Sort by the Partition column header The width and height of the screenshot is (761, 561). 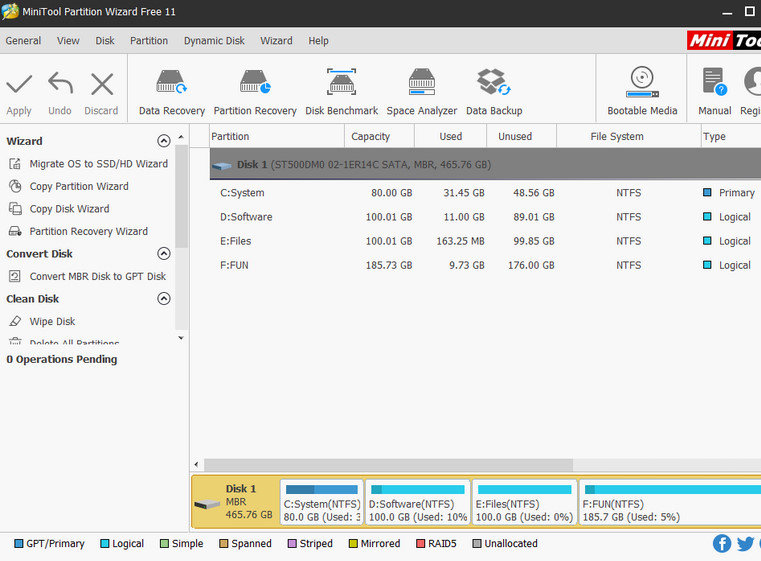pos(277,136)
